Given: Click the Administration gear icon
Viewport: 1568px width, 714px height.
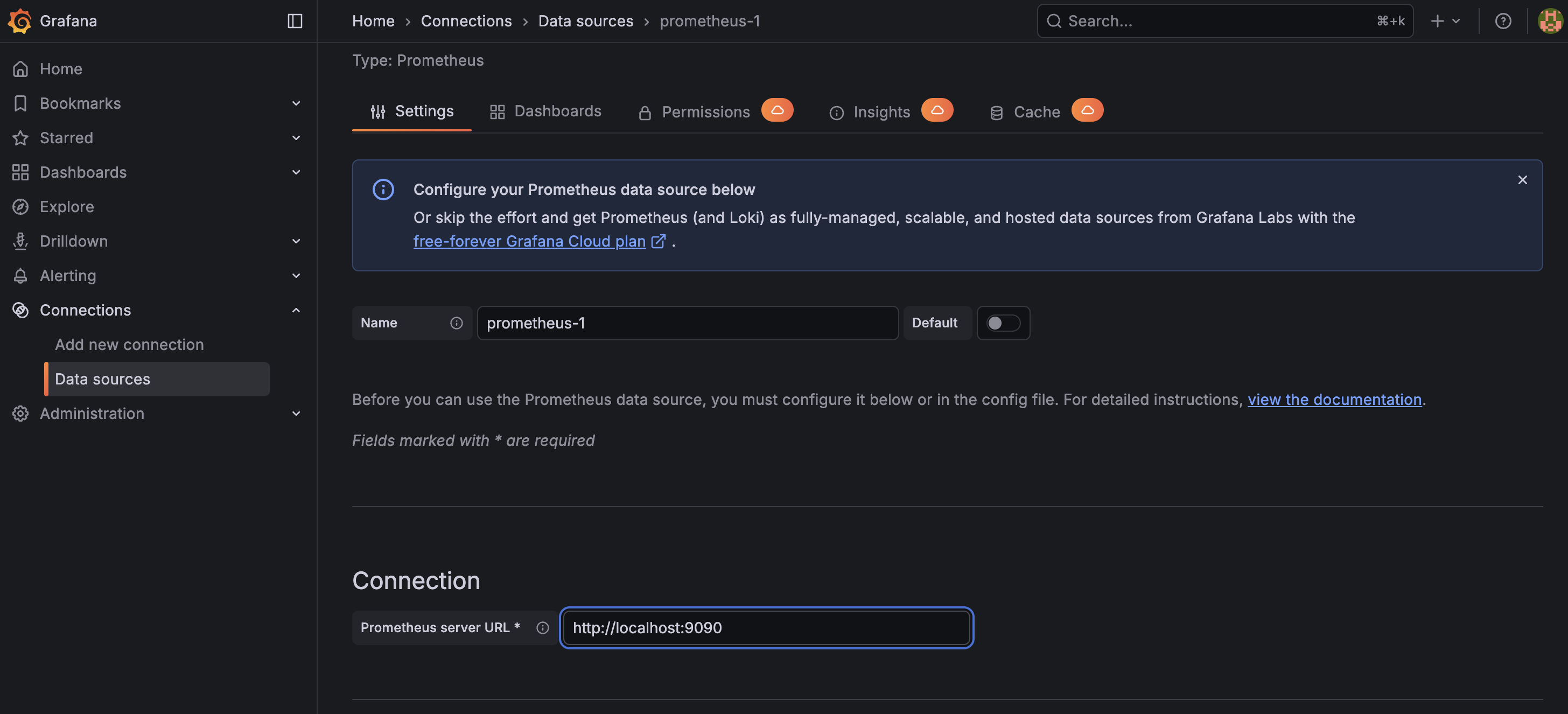Looking at the screenshot, I should click(20, 414).
